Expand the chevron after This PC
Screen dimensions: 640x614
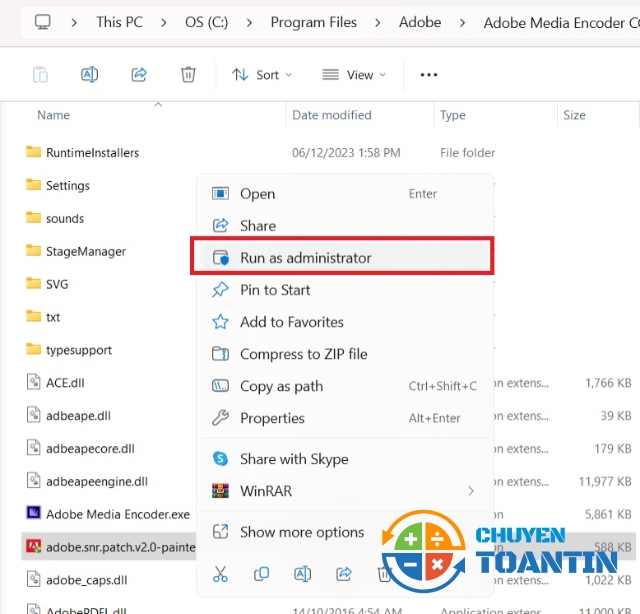pyautogui.click(x=164, y=22)
